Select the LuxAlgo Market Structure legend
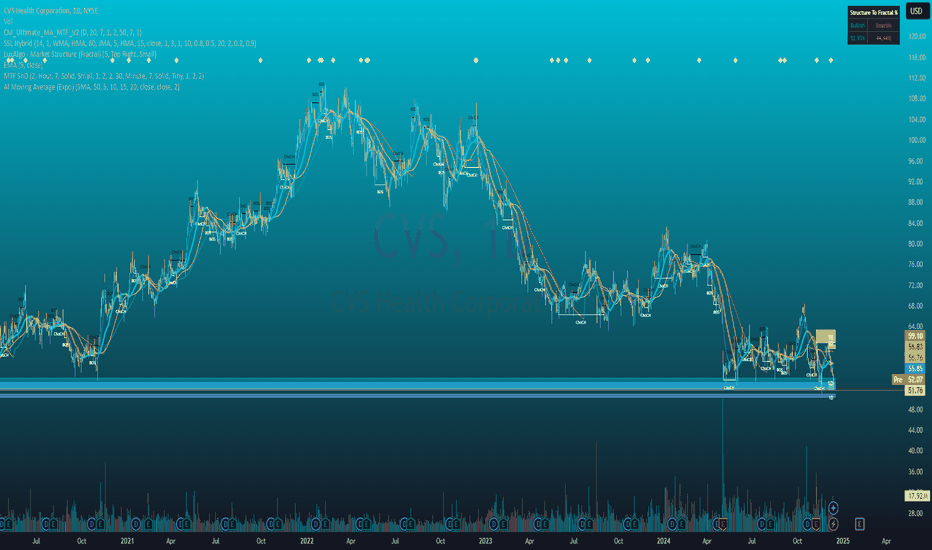The height and width of the screenshot is (550, 932). (x=80, y=54)
